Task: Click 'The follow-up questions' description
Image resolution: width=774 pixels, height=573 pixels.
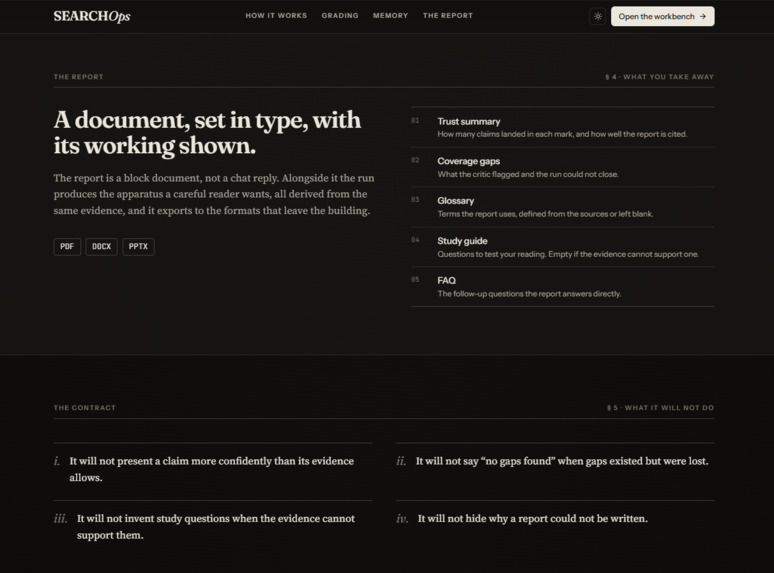Action: (529, 294)
